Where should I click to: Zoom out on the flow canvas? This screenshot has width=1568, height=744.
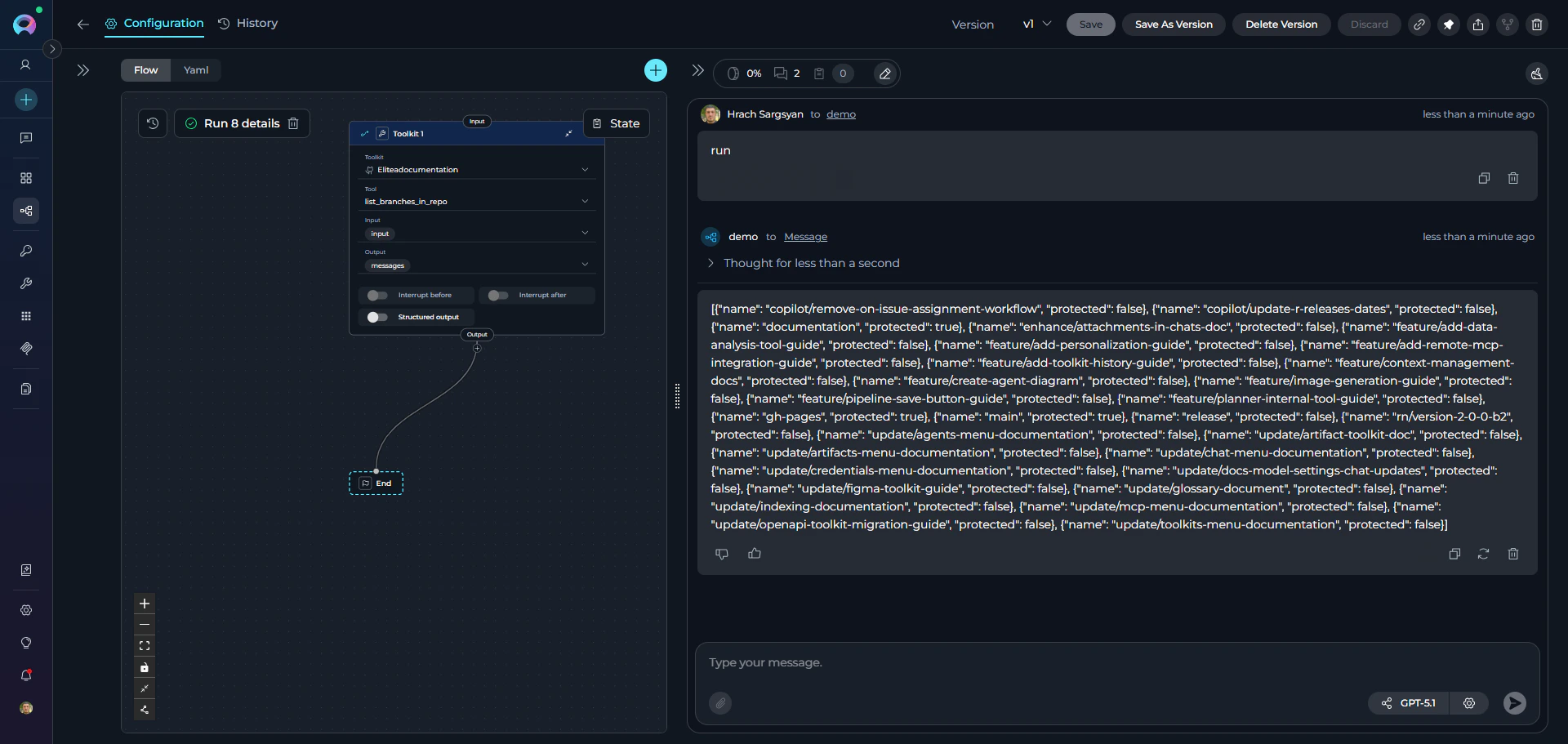coord(145,625)
